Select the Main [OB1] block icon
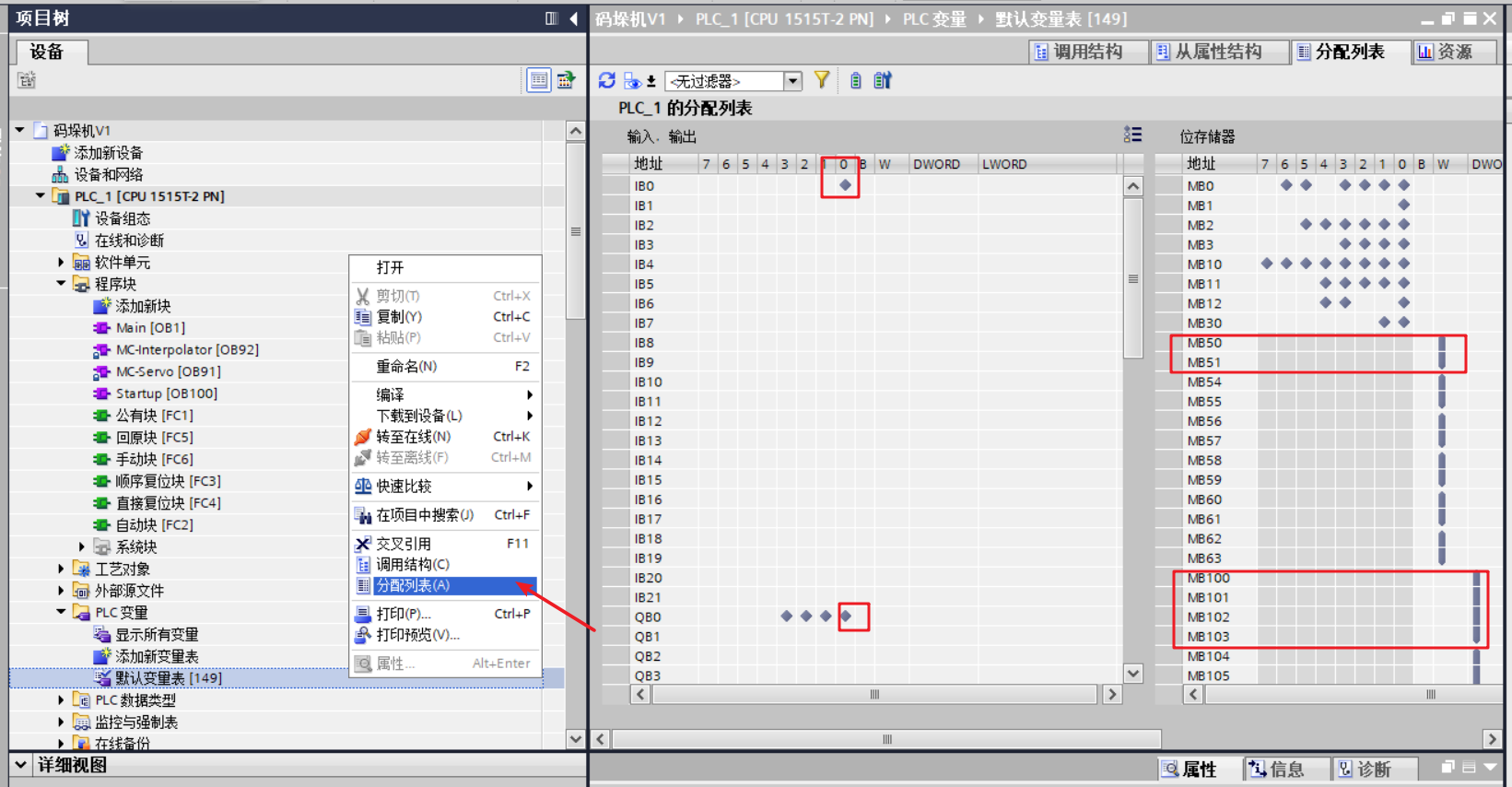This screenshot has width=1512, height=787. 102,328
